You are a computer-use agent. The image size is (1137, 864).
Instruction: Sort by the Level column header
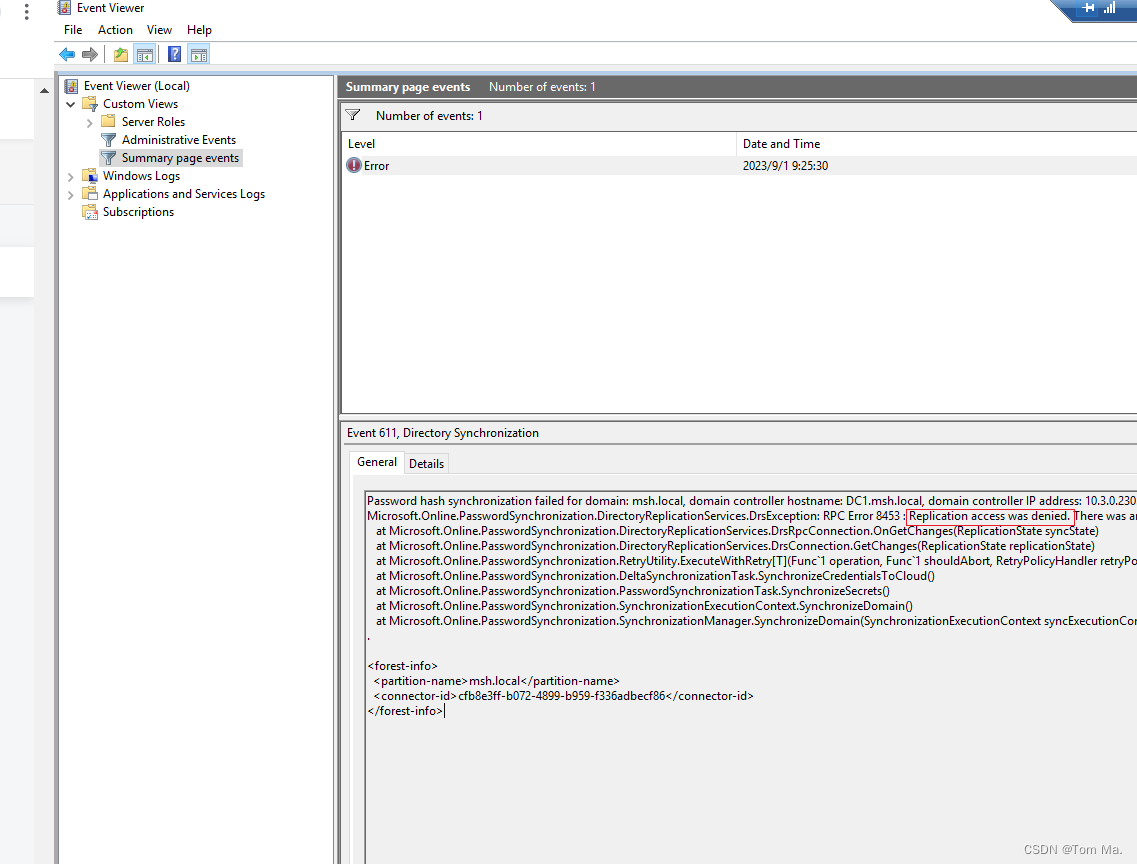click(539, 144)
